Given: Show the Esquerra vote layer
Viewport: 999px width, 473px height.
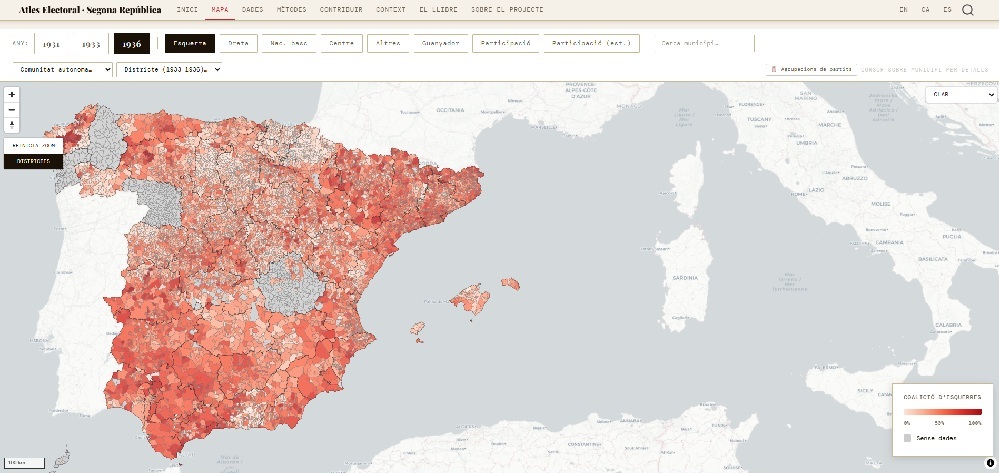Looking at the screenshot, I should click(190, 43).
